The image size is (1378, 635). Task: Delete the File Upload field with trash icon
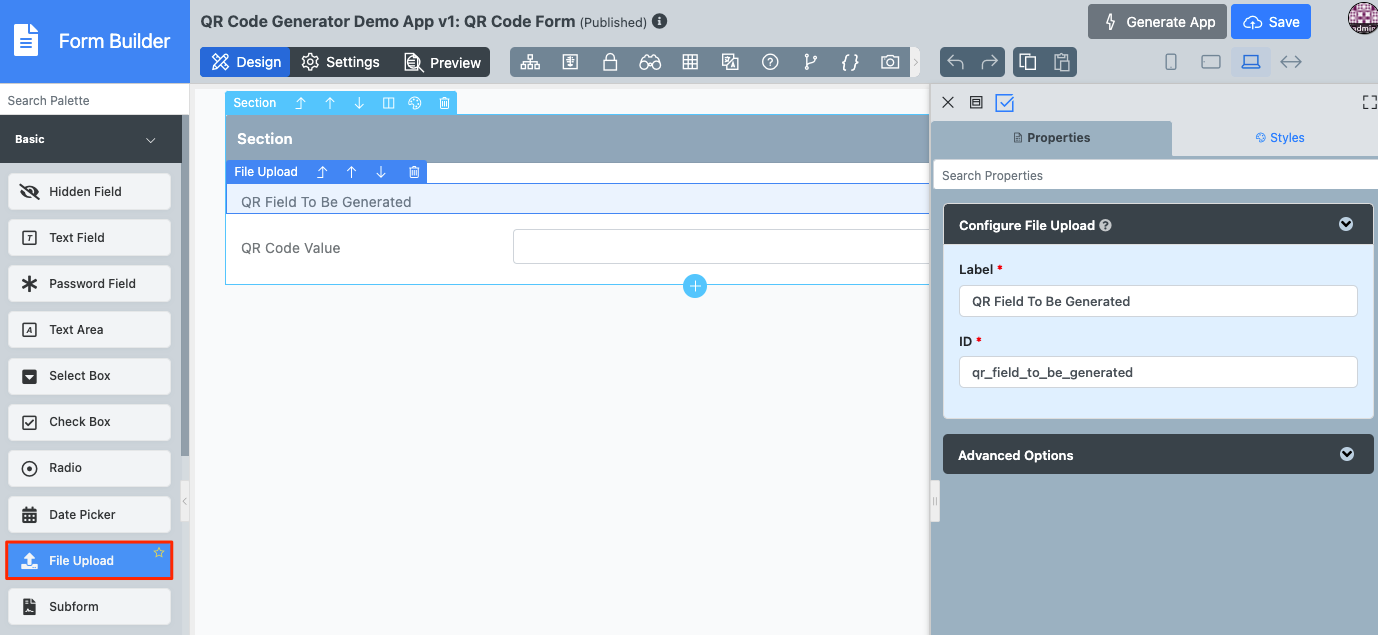pyautogui.click(x=414, y=172)
